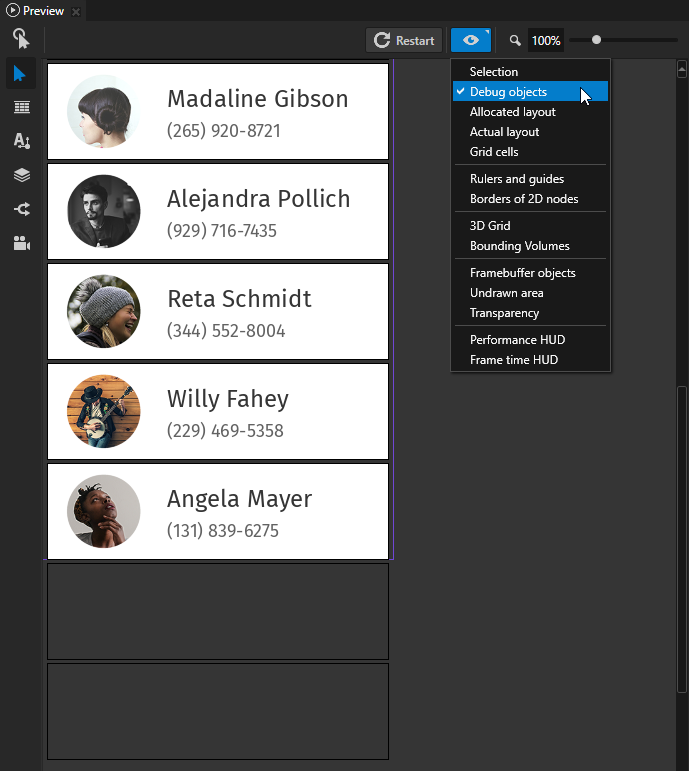The width and height of the screenshot is (689, 771).
Task: Select the Interact tool with hand-pointer icon
Action: tap(21, 39)
